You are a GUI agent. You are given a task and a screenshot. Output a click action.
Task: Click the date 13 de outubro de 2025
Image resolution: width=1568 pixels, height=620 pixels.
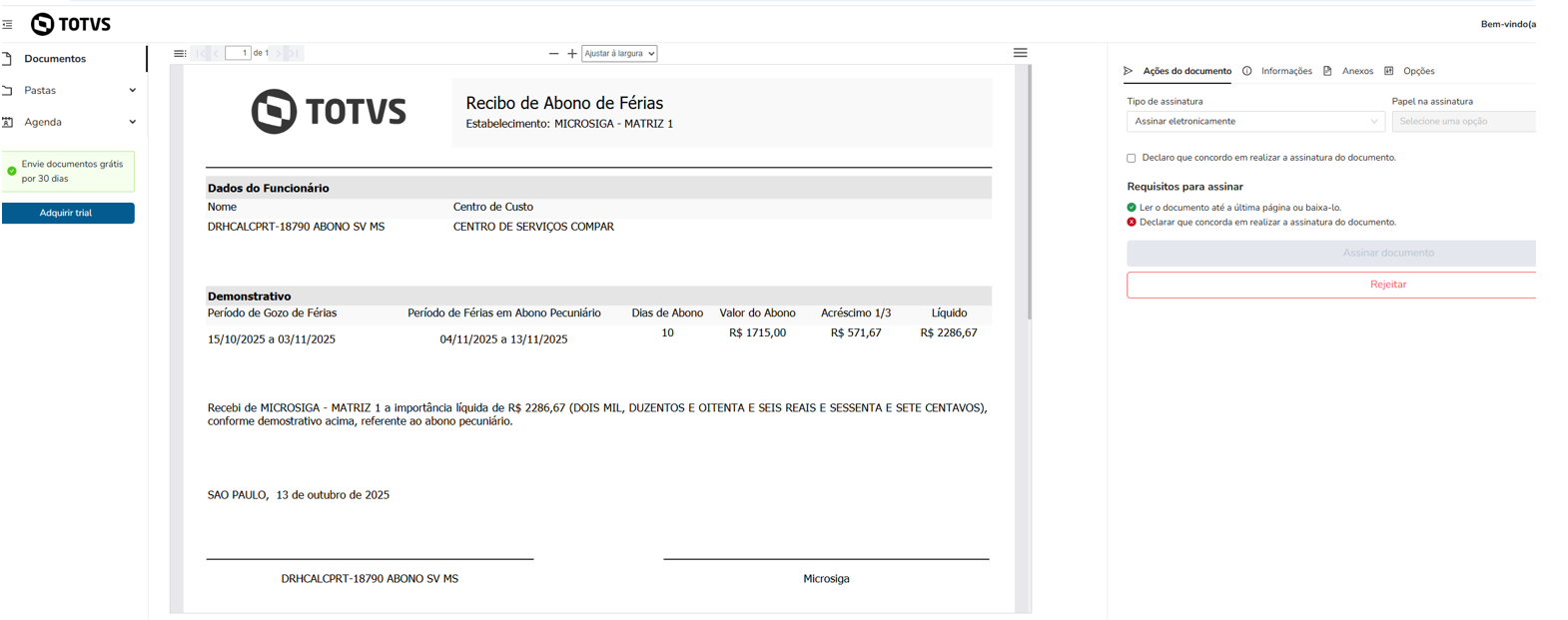coord(333,495)
